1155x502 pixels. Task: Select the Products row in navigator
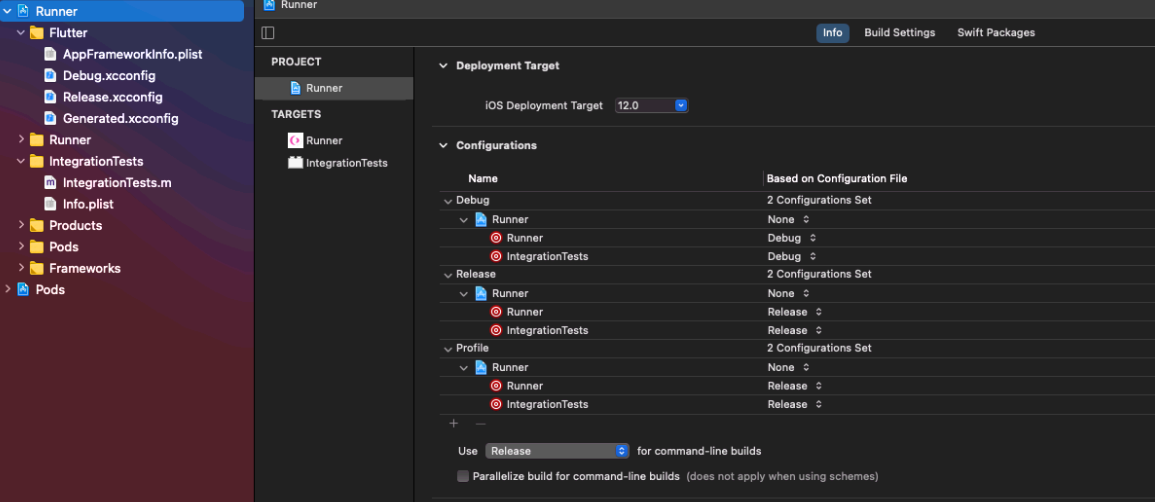122,225
